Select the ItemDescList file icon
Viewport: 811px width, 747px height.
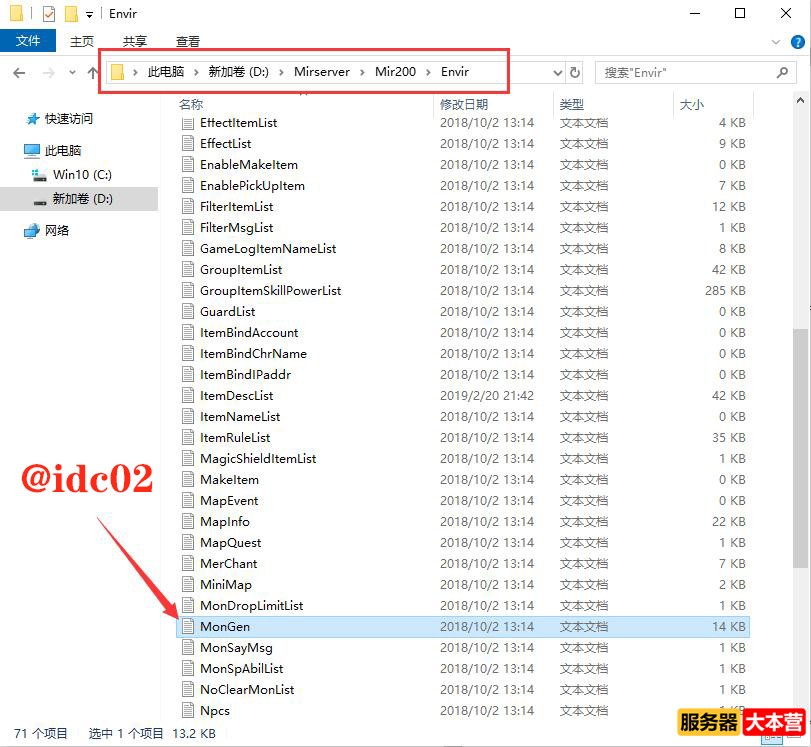188,395
